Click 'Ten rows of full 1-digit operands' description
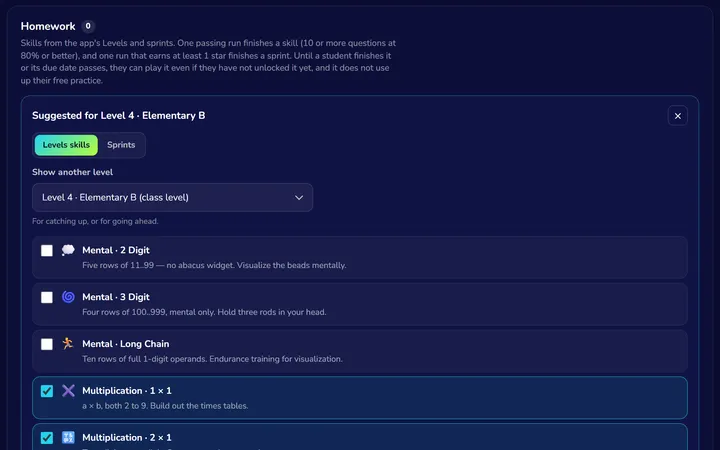This screenshot has height=450, width=720. click(212, 359)
